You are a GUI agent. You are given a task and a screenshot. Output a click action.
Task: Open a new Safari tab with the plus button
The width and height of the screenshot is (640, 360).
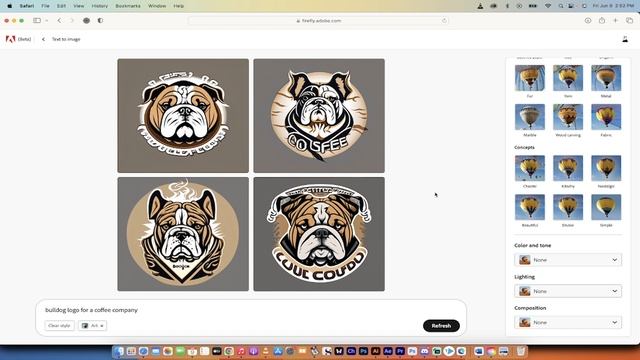click(616, 20)
